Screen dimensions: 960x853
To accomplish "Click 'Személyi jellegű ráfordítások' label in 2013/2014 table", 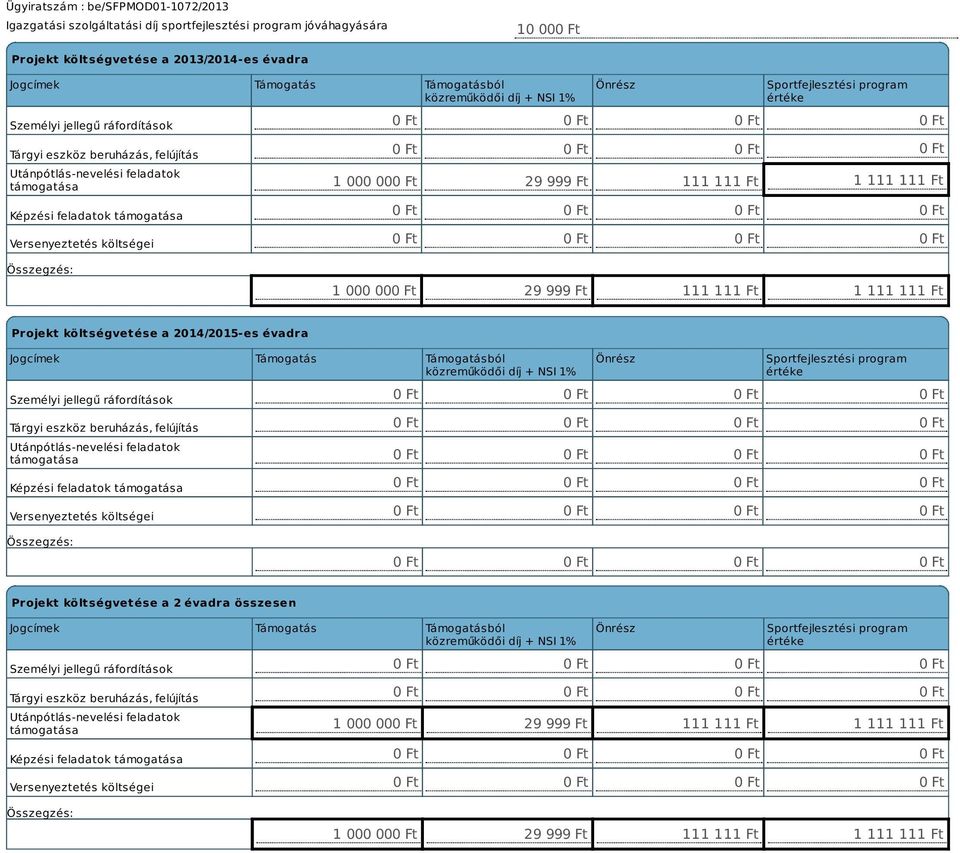I will tap(91, 126).
